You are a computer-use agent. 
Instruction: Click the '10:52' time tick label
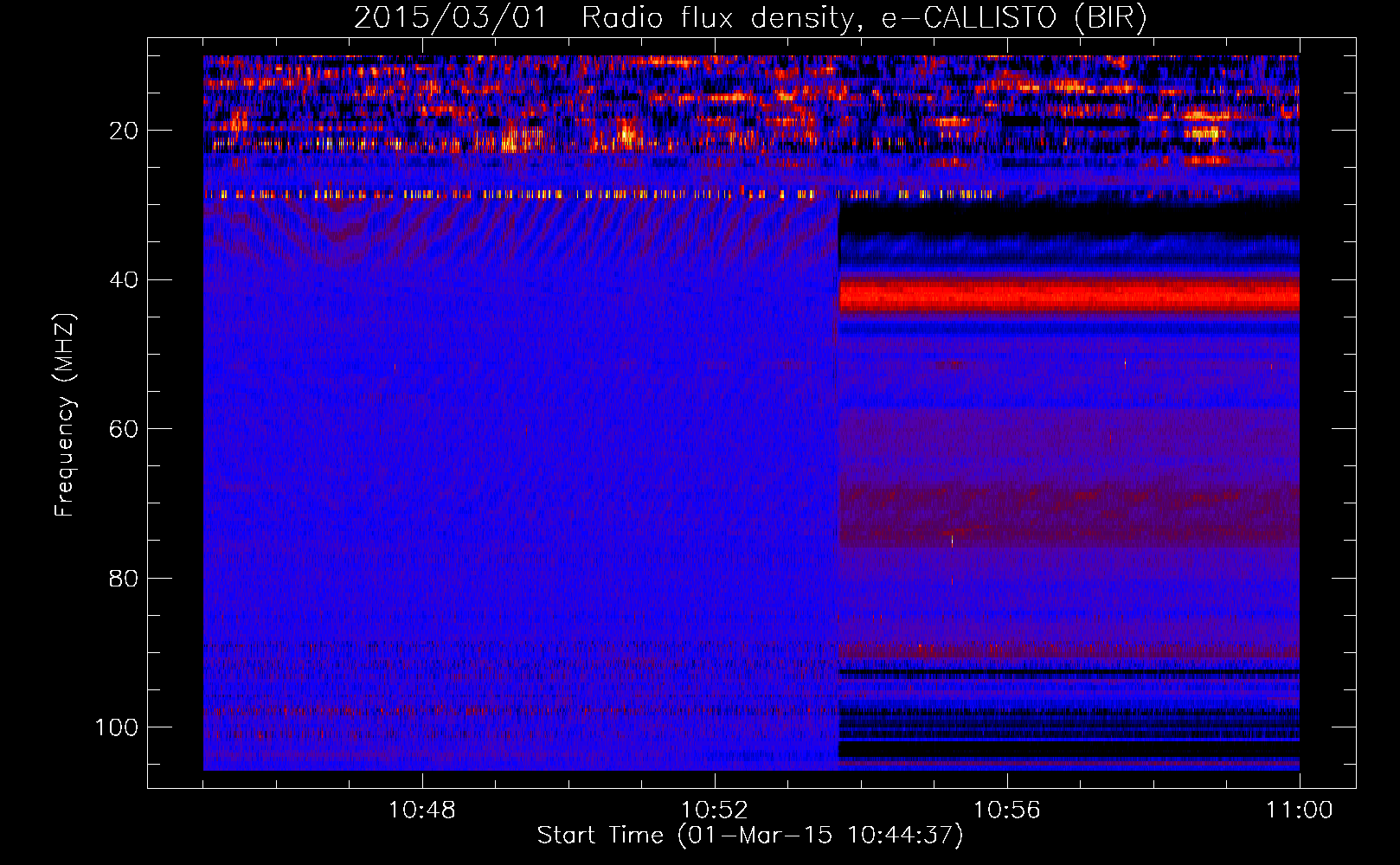click(715, 811)
